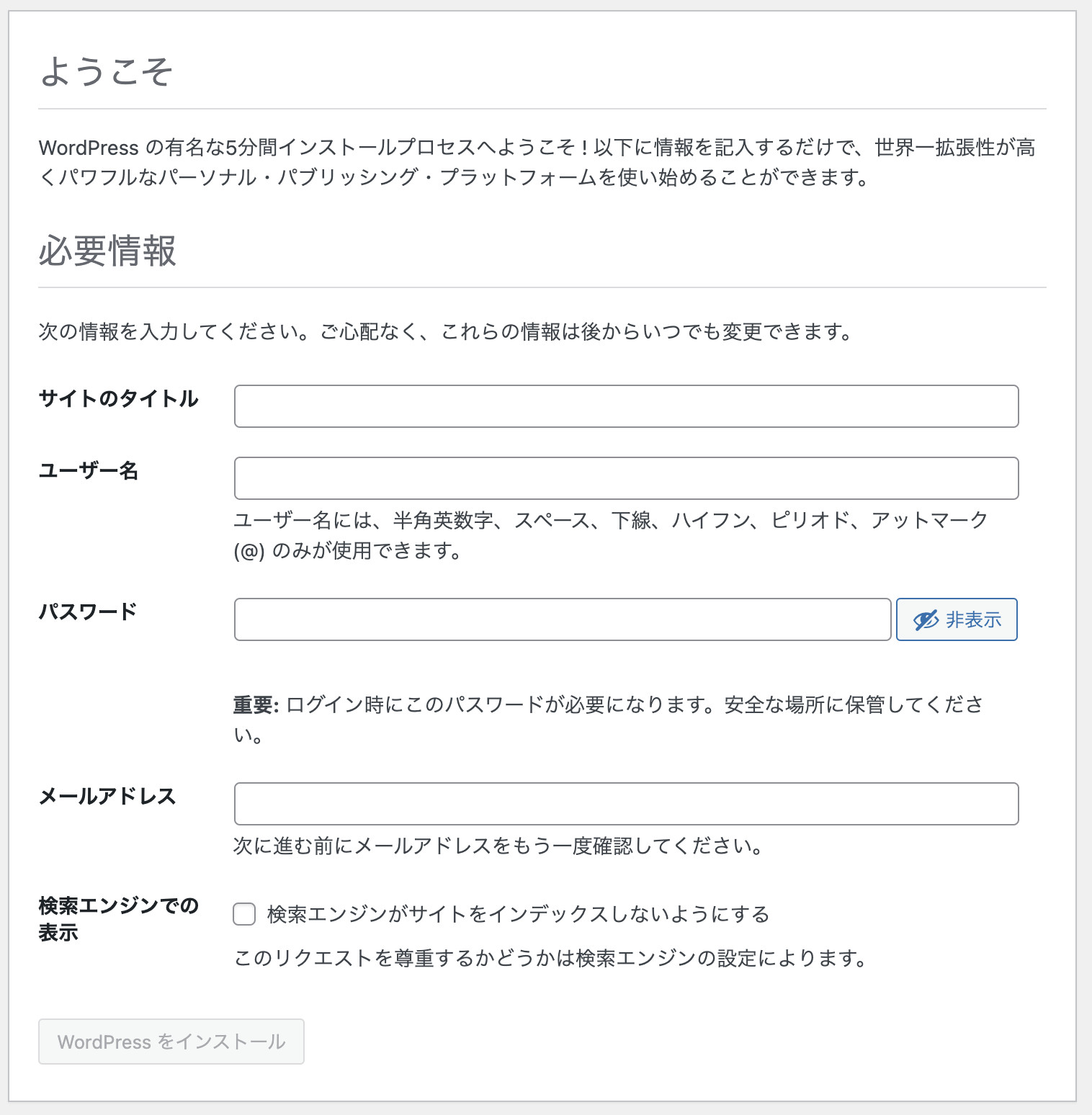Toggle the 非表示 password visibility control
Image resolution: width=1092 pixels, height=1115 pixels.
(x=956, y=619)
